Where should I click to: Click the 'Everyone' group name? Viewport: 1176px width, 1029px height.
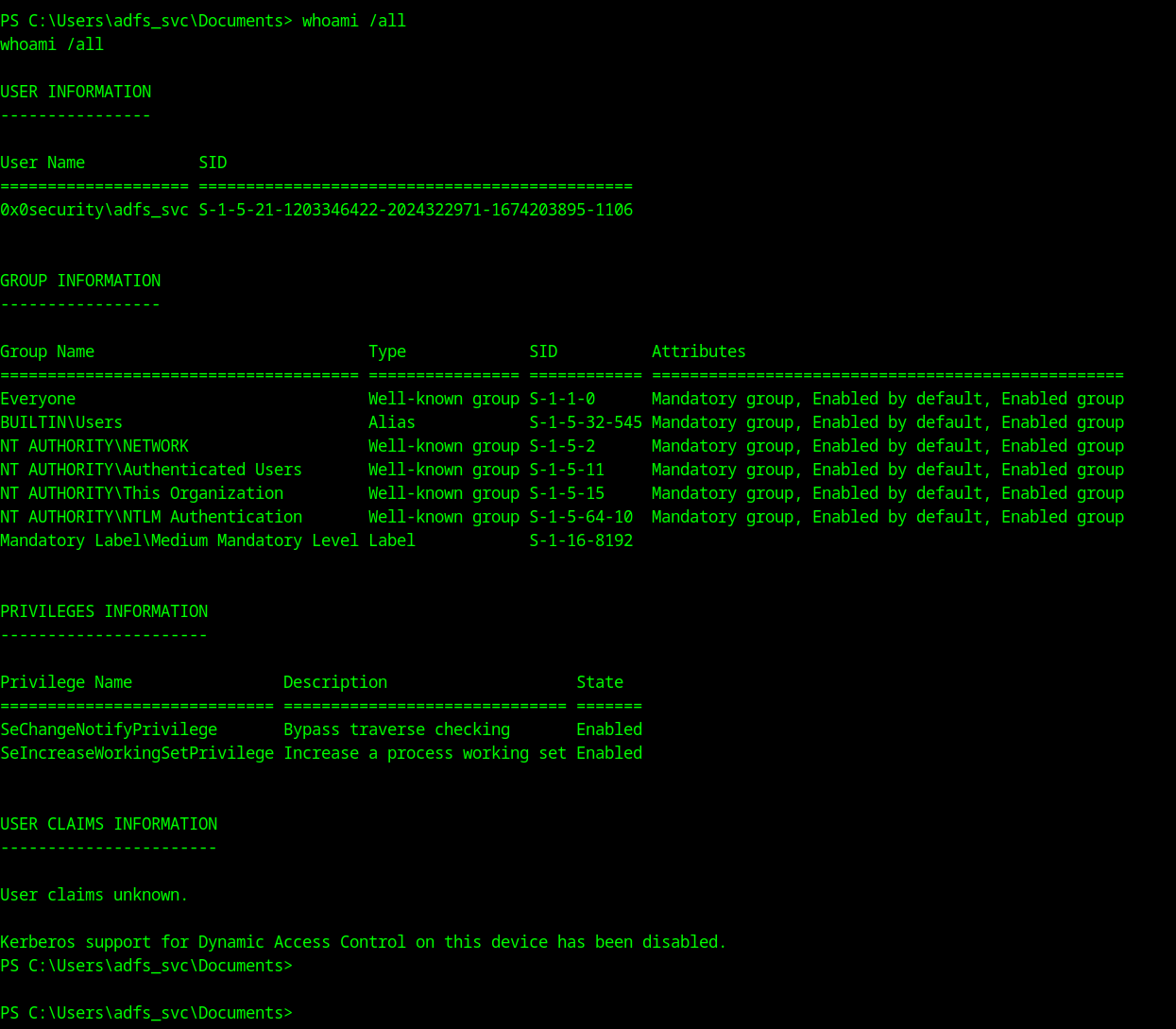[x=38, y=399]
